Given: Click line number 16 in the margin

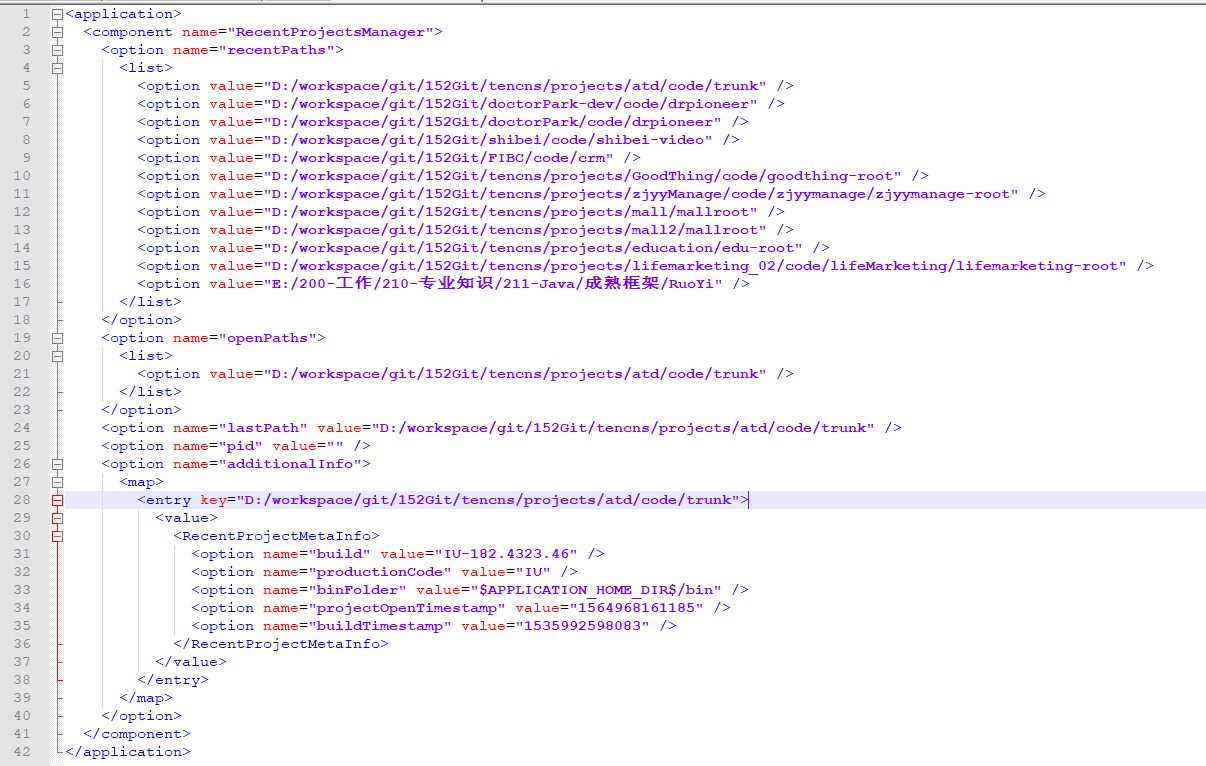Looking at the screenshot, I should coord(22,284).
